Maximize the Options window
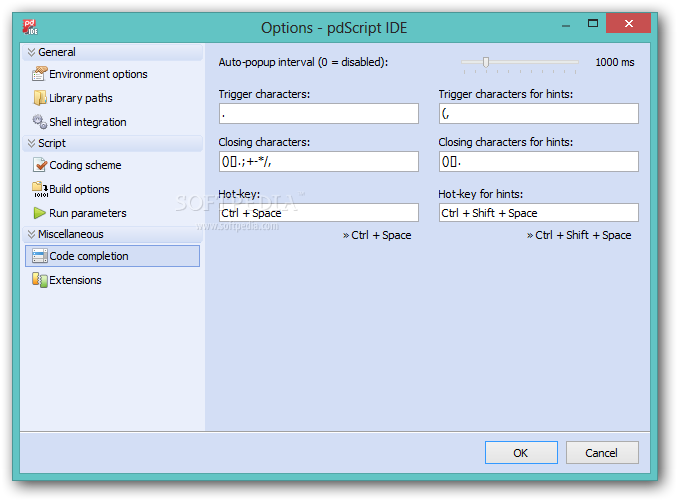 click(x=593, y=24)
